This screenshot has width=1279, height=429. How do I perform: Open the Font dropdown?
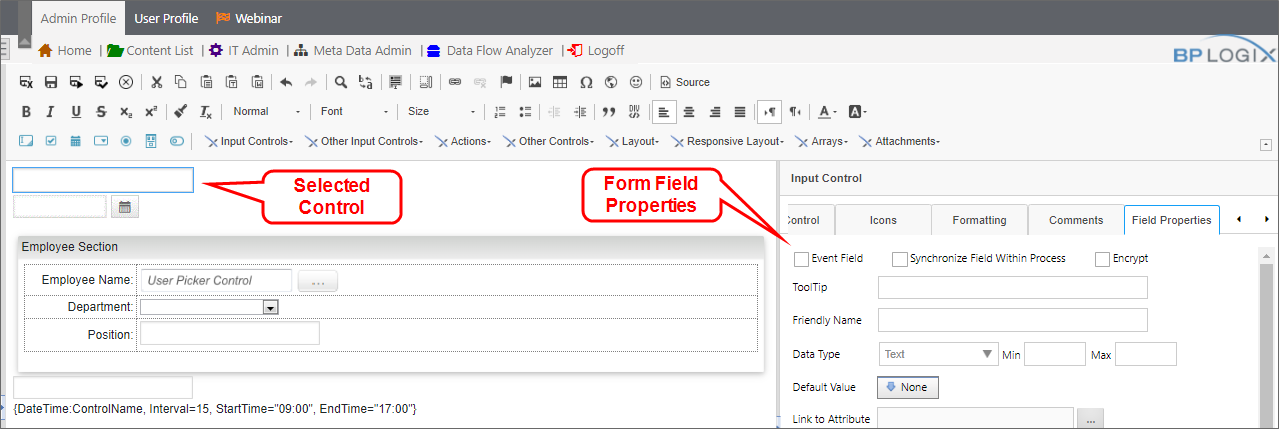click(x=354, y=112)
